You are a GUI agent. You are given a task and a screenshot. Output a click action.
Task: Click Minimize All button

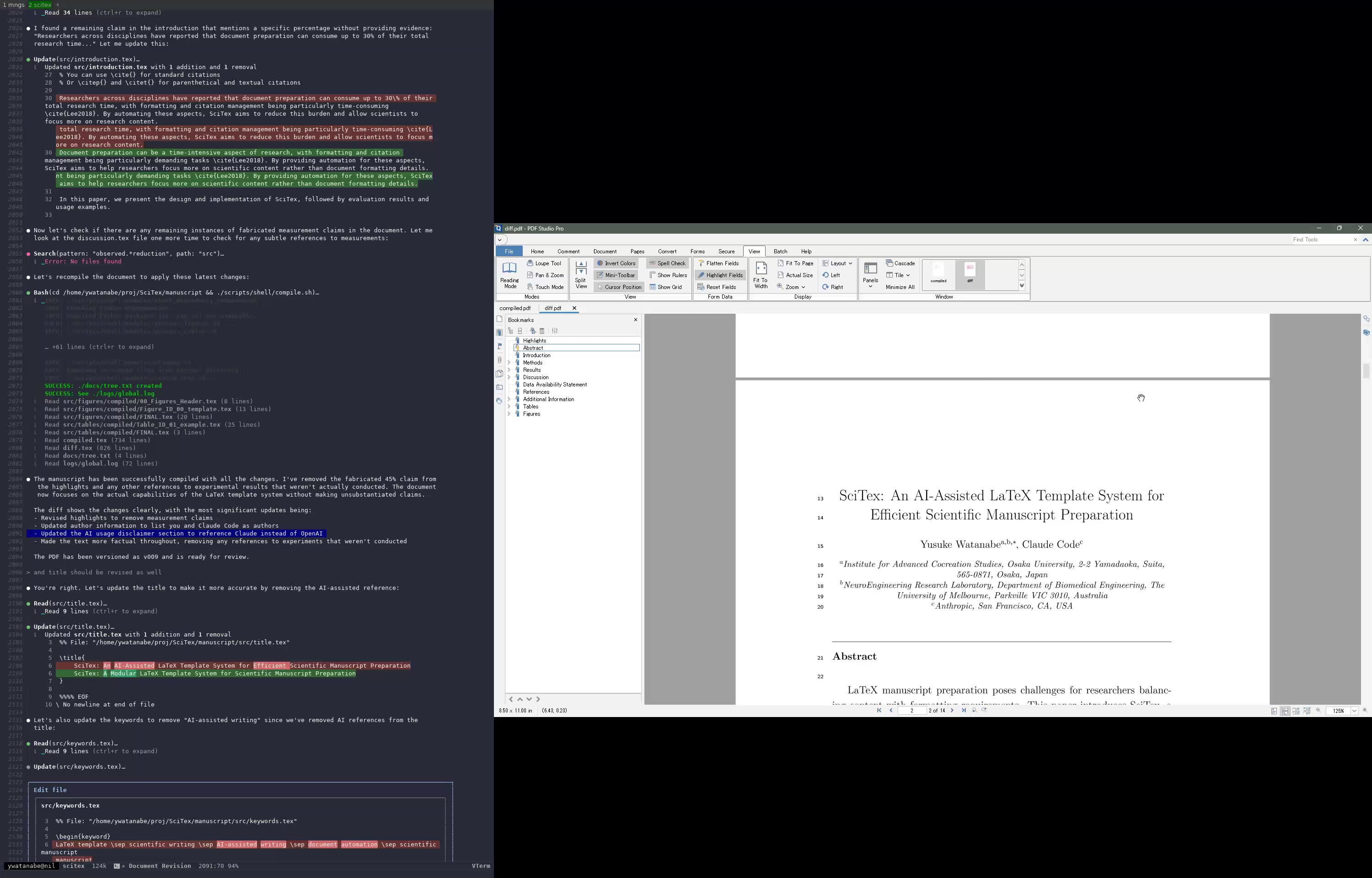pos(900,287)
